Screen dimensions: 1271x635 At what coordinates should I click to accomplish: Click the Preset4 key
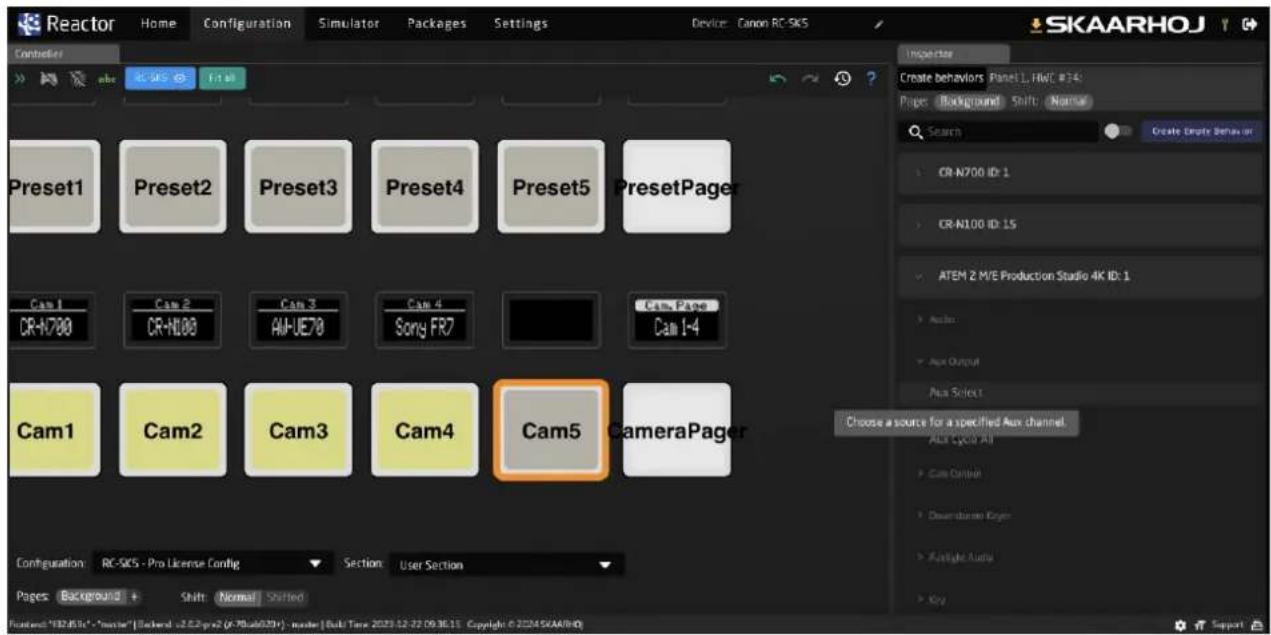click(x=425, y=187)
